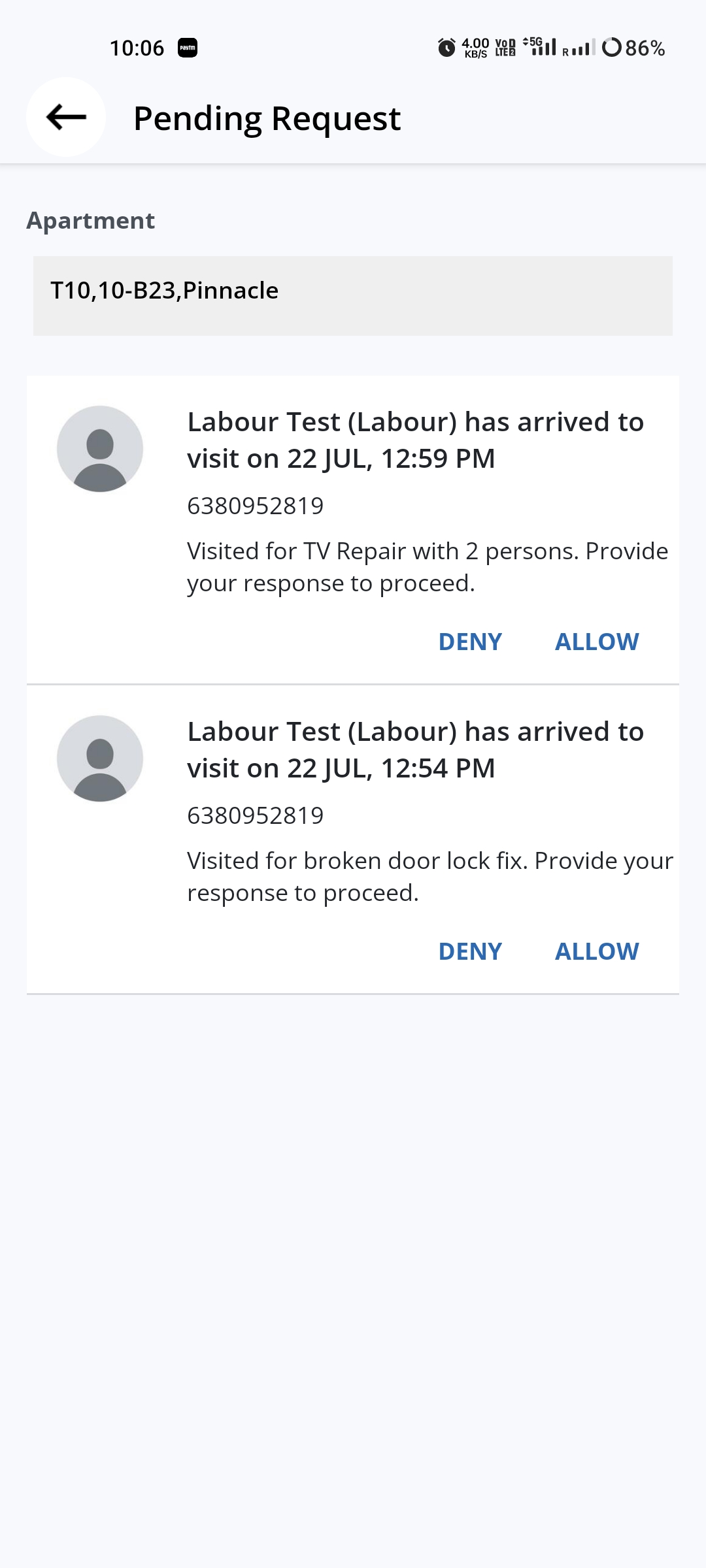The height and width of the screenshot is (1568, 706).
Task: Tap the broken door lock description text
Action: point(429,876)
